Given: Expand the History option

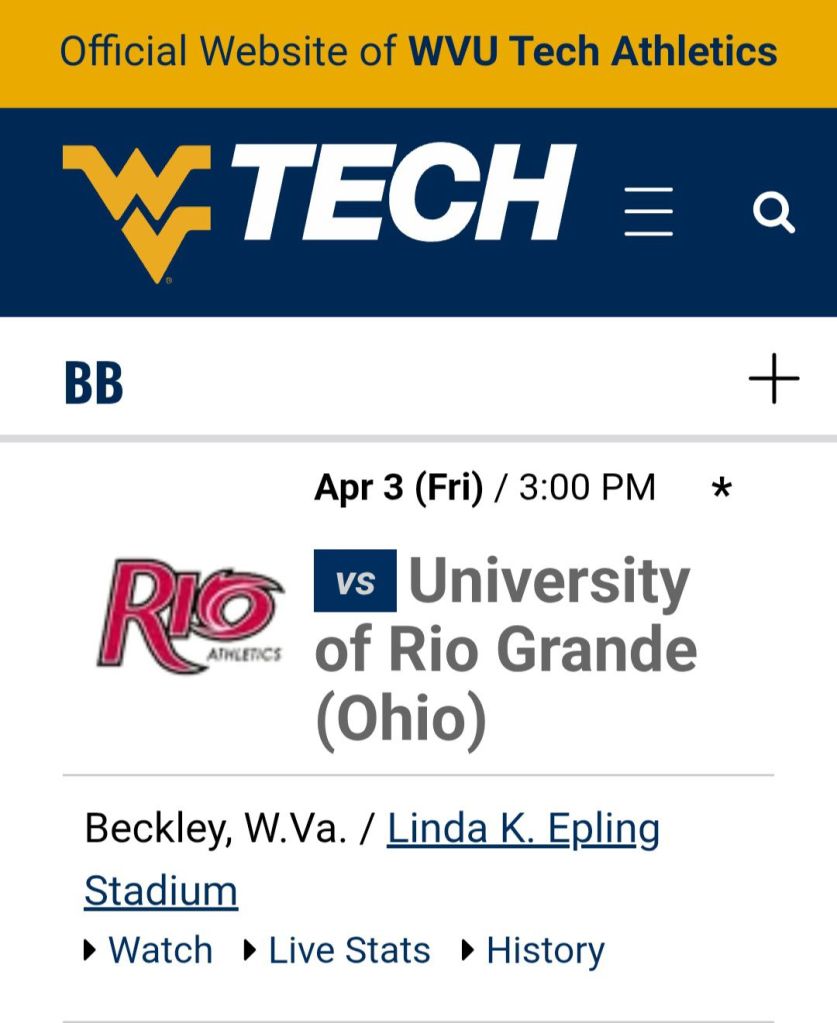Looking at the screenshot, I should (x=545, y=950).
